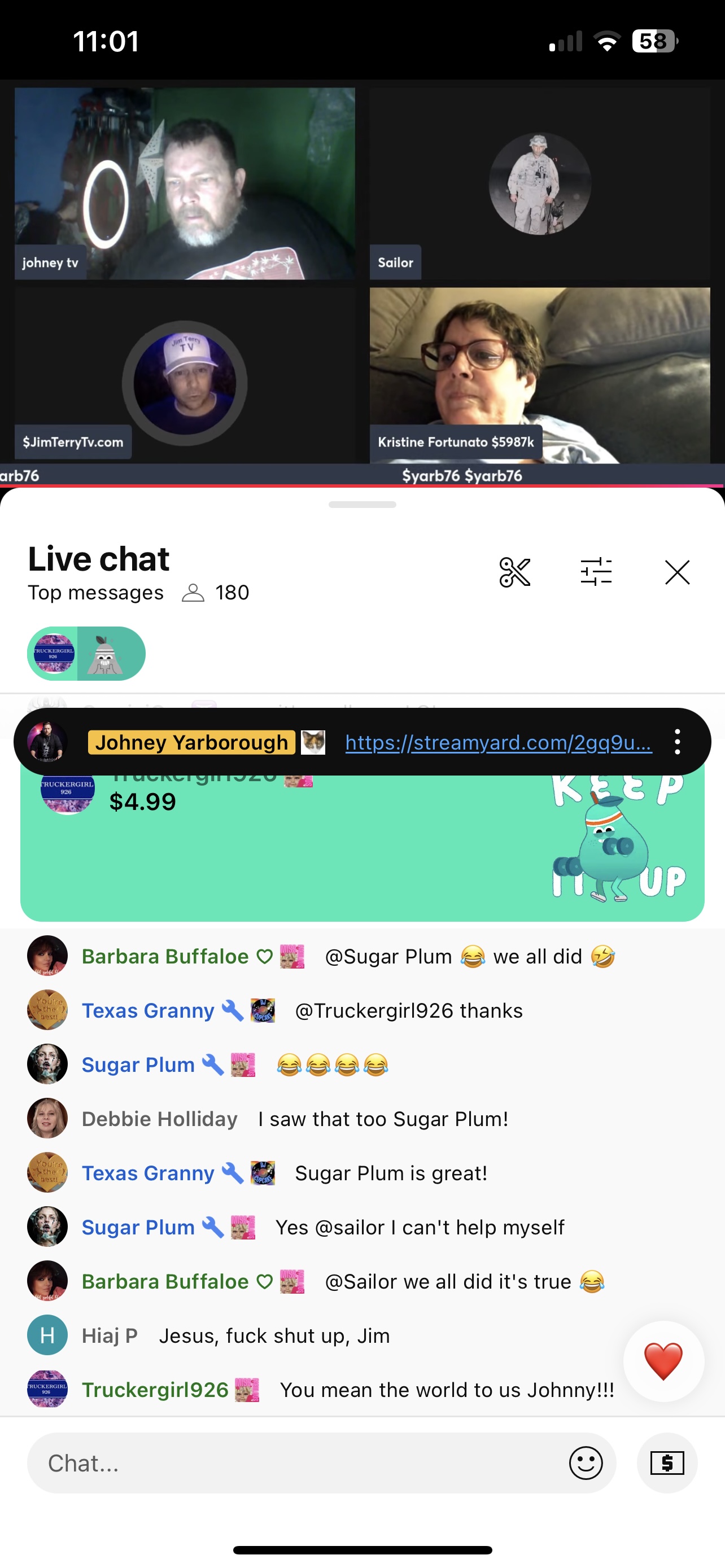Tap the johney tv video tile
Viewport: 725px width, 1568px height.
click(x=185, y=183)
